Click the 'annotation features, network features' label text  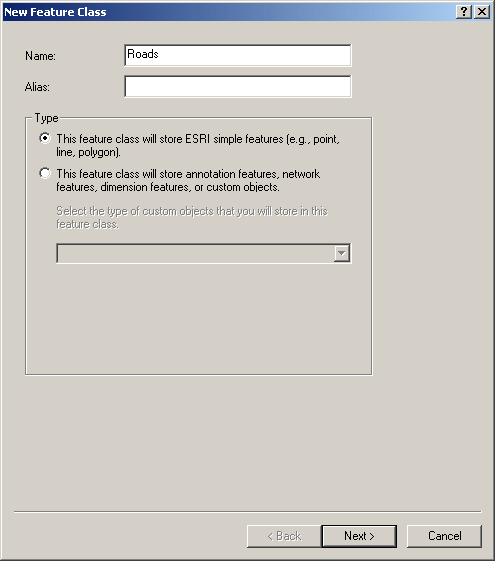tap(188, 180)
